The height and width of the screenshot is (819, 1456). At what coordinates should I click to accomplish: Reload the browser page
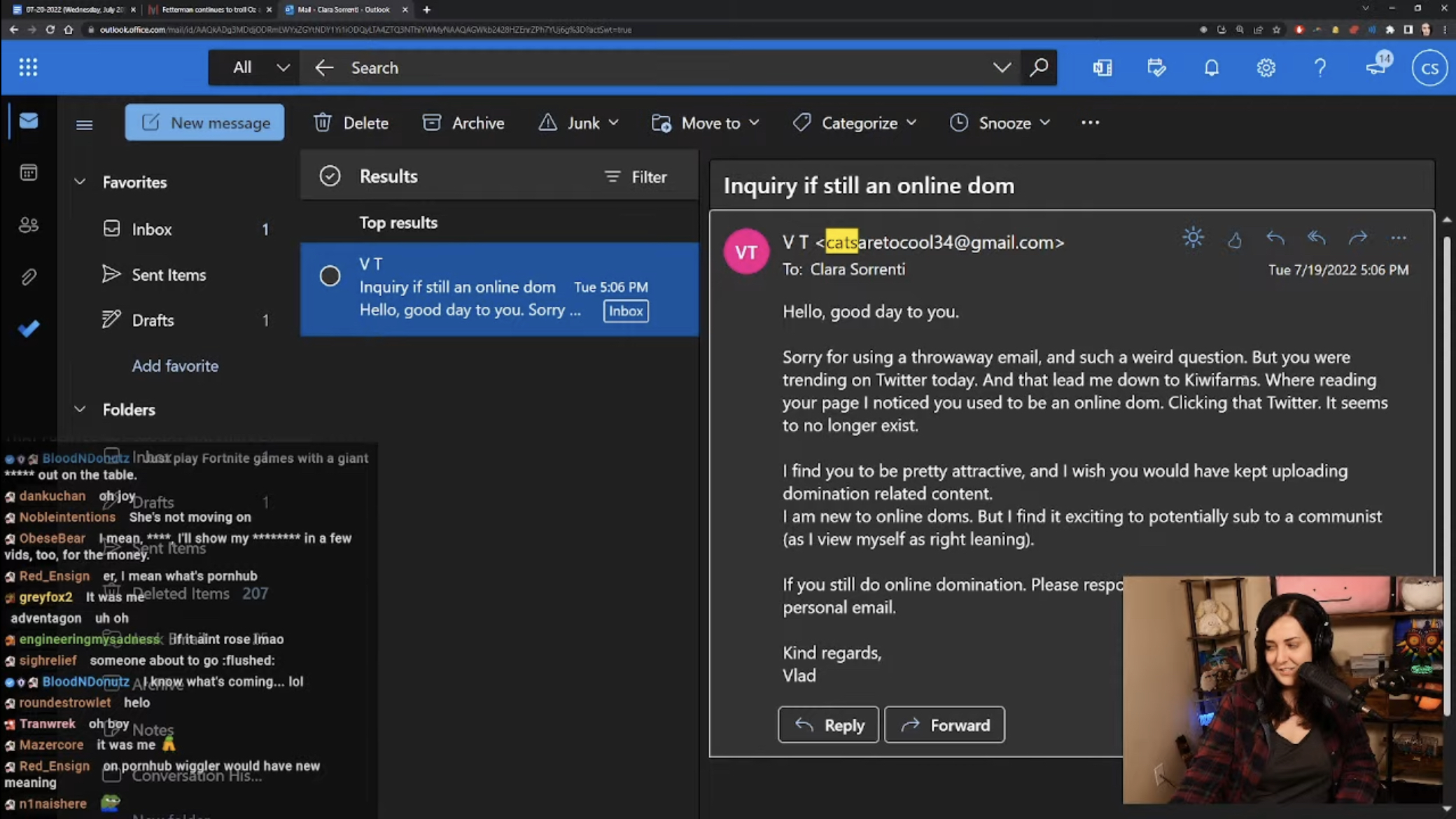[x=50, y=29]
